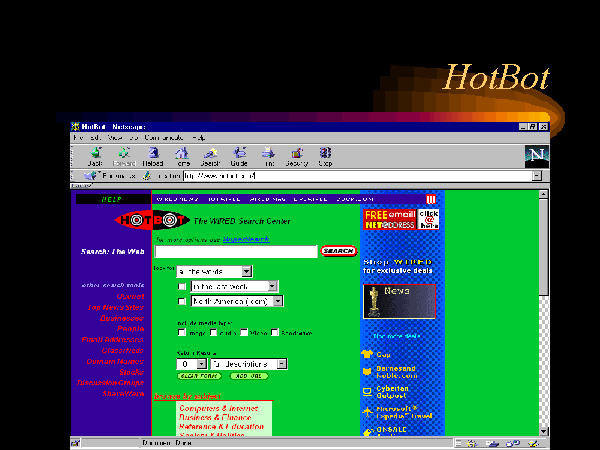Go to Home via toolbar icon

(182, 155)
